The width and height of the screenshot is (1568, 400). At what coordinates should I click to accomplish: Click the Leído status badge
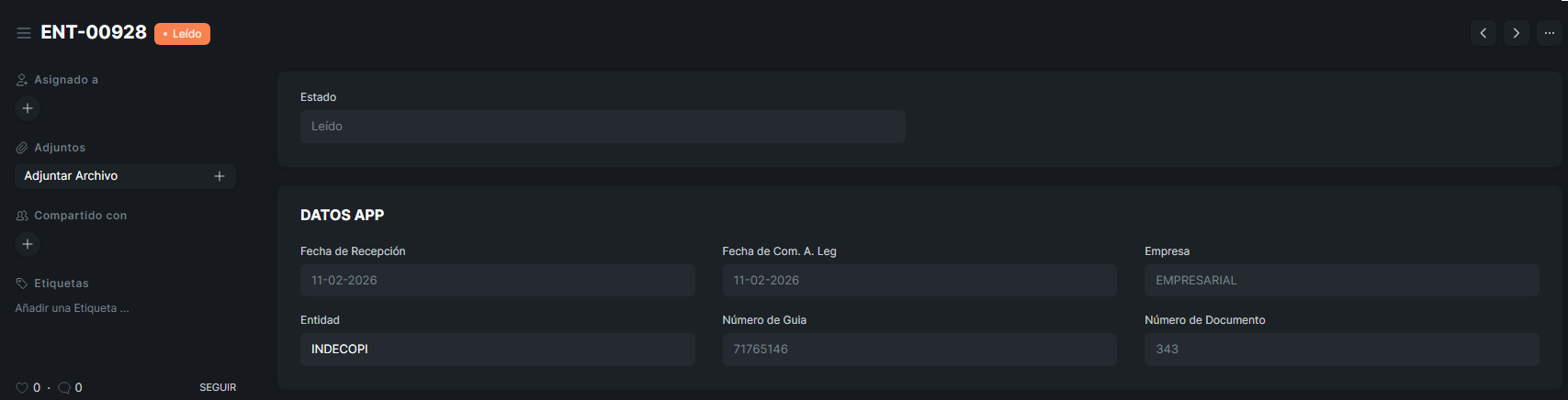click(182, 34)
